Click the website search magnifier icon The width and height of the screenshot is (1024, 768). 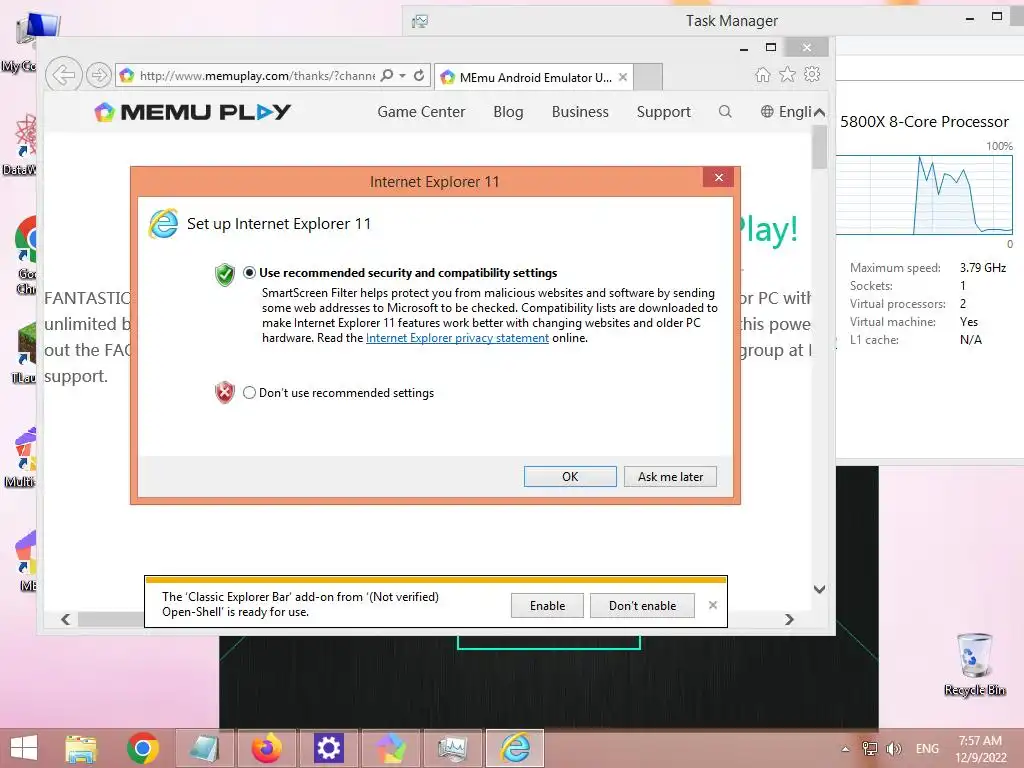coord(725,112)
